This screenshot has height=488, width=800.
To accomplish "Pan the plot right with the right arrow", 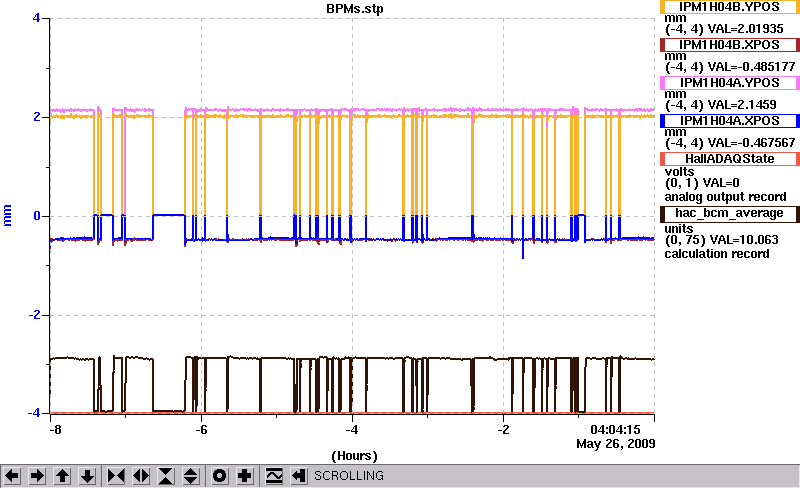I will click(37, 476).
